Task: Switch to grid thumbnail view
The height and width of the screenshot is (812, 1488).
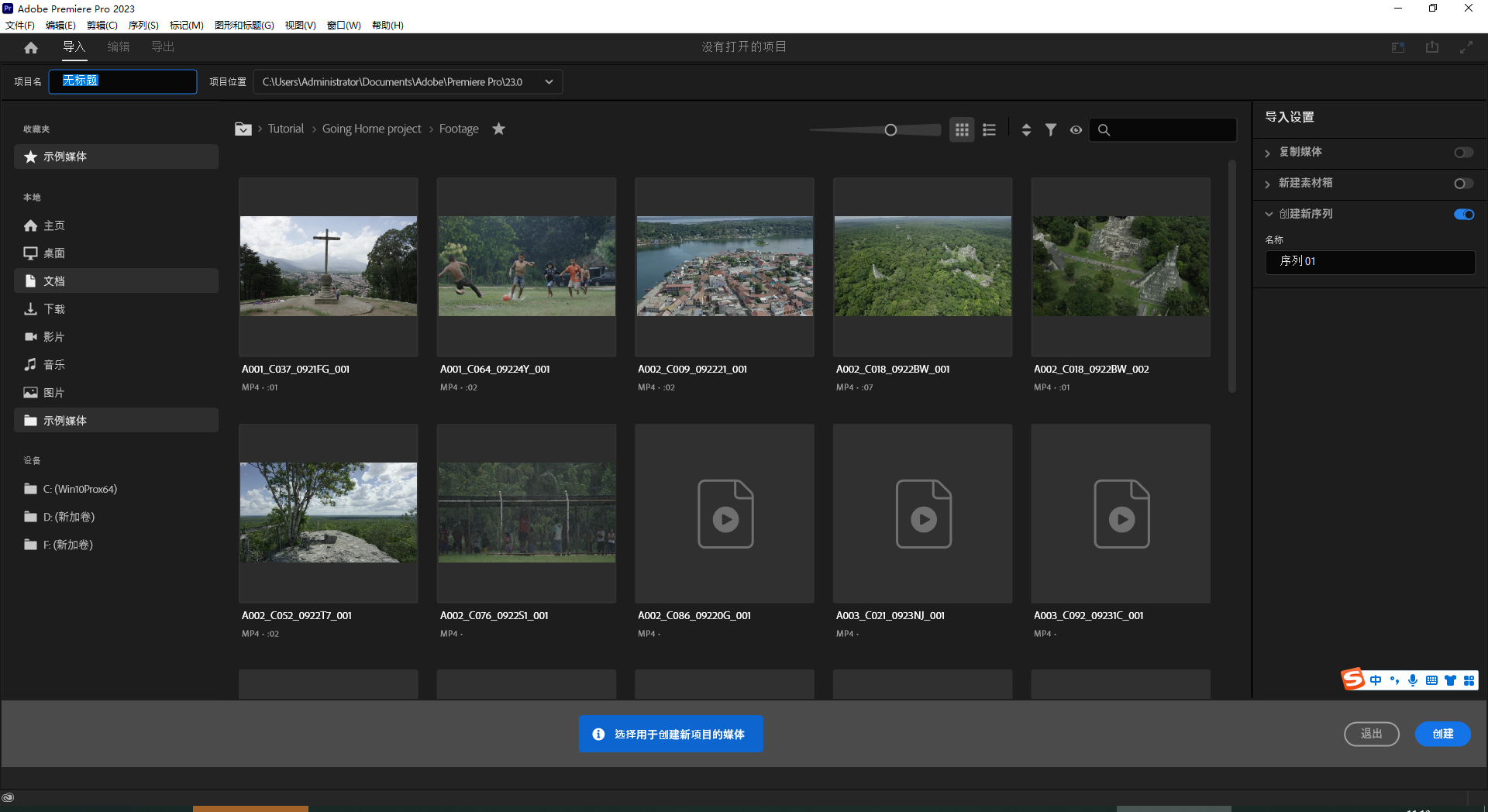Action: [x=962, y=129]
